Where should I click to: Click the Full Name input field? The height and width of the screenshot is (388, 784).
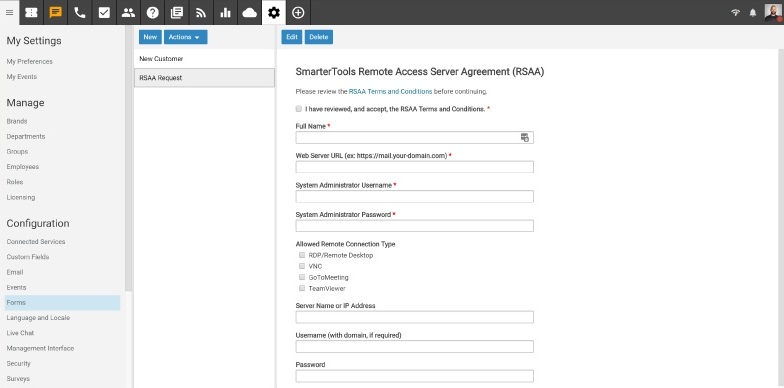[414, 138]
